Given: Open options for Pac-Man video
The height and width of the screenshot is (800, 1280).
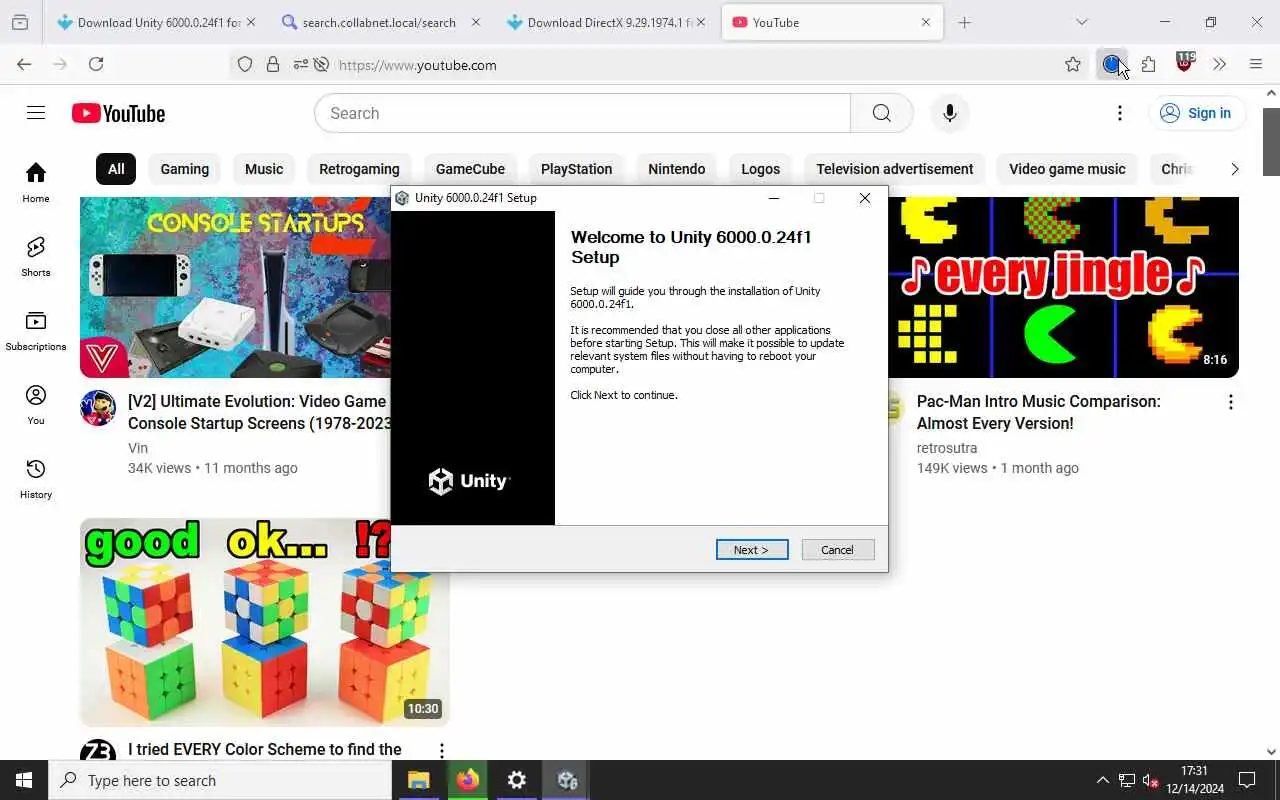Looking at the screenshot, I should [x=1230, y=402].
